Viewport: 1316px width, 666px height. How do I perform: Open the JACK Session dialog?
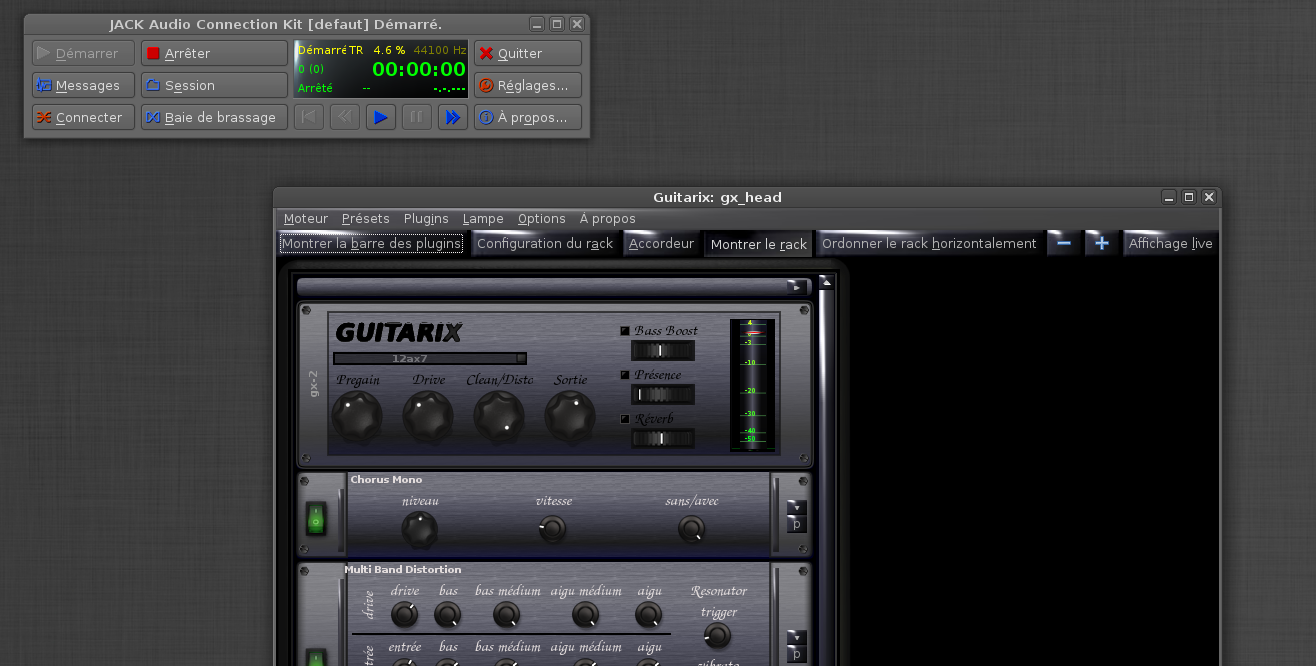pos(214,85)
